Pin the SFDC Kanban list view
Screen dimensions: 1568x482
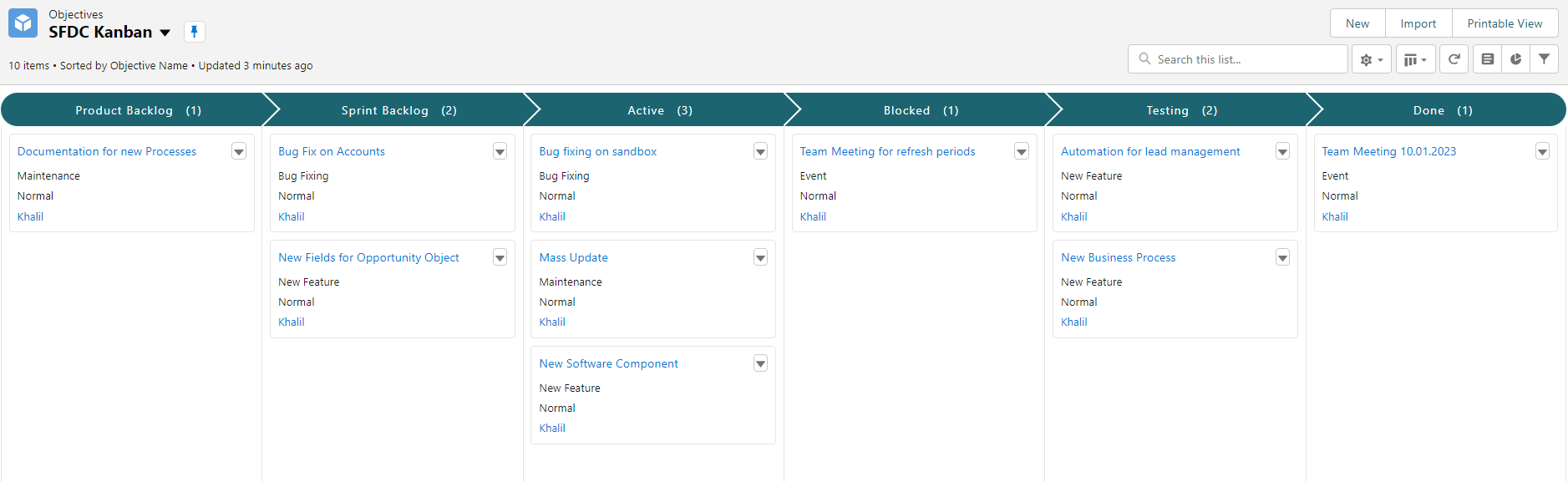tap(194, 32)
